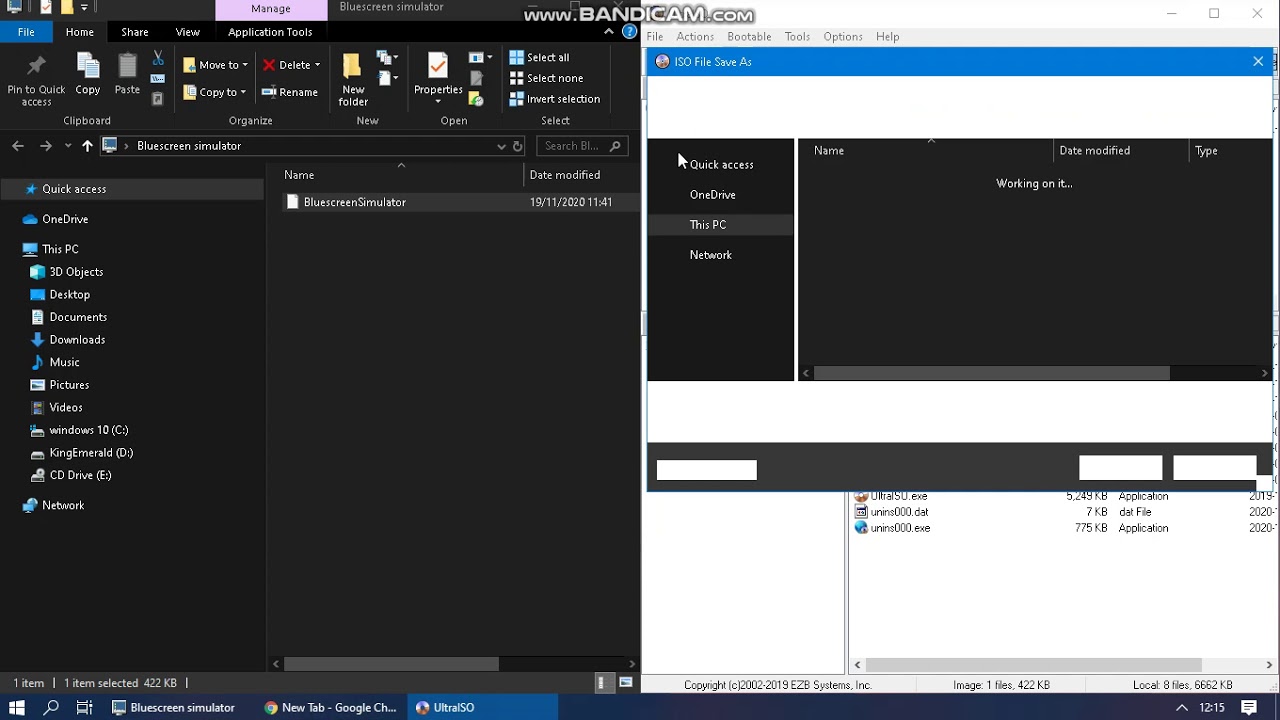Open UltraISO Options menu
This screenshot has height=720, width=1280.
[843, 36]
